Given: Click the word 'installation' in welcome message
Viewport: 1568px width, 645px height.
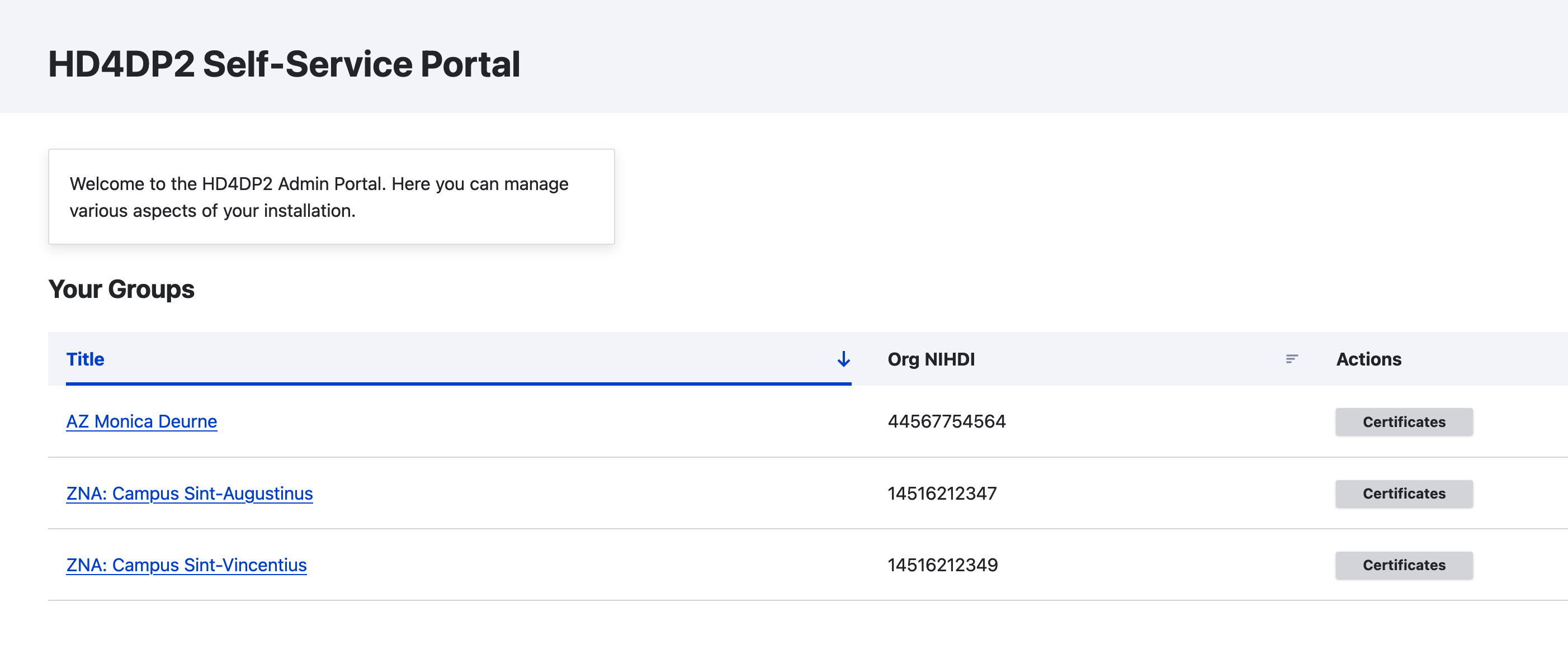Looking at the screenshot, I should pos(308,211).
